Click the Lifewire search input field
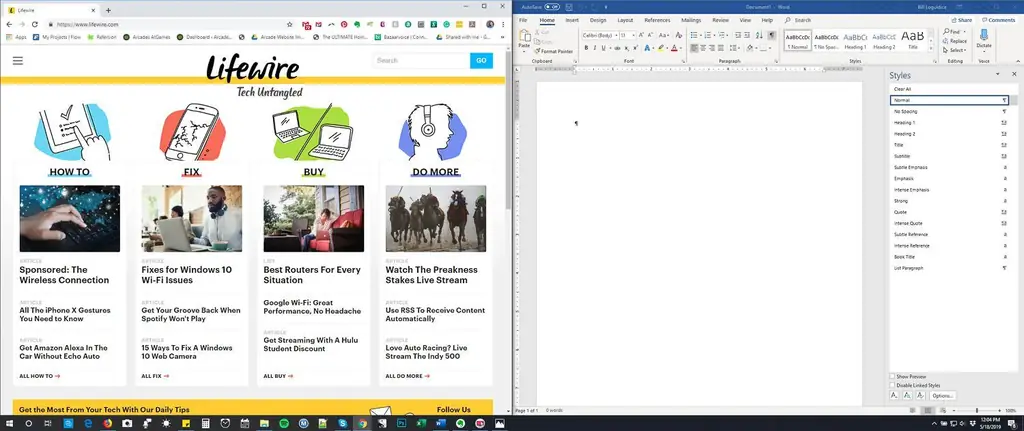 click(x=421, y=61)
